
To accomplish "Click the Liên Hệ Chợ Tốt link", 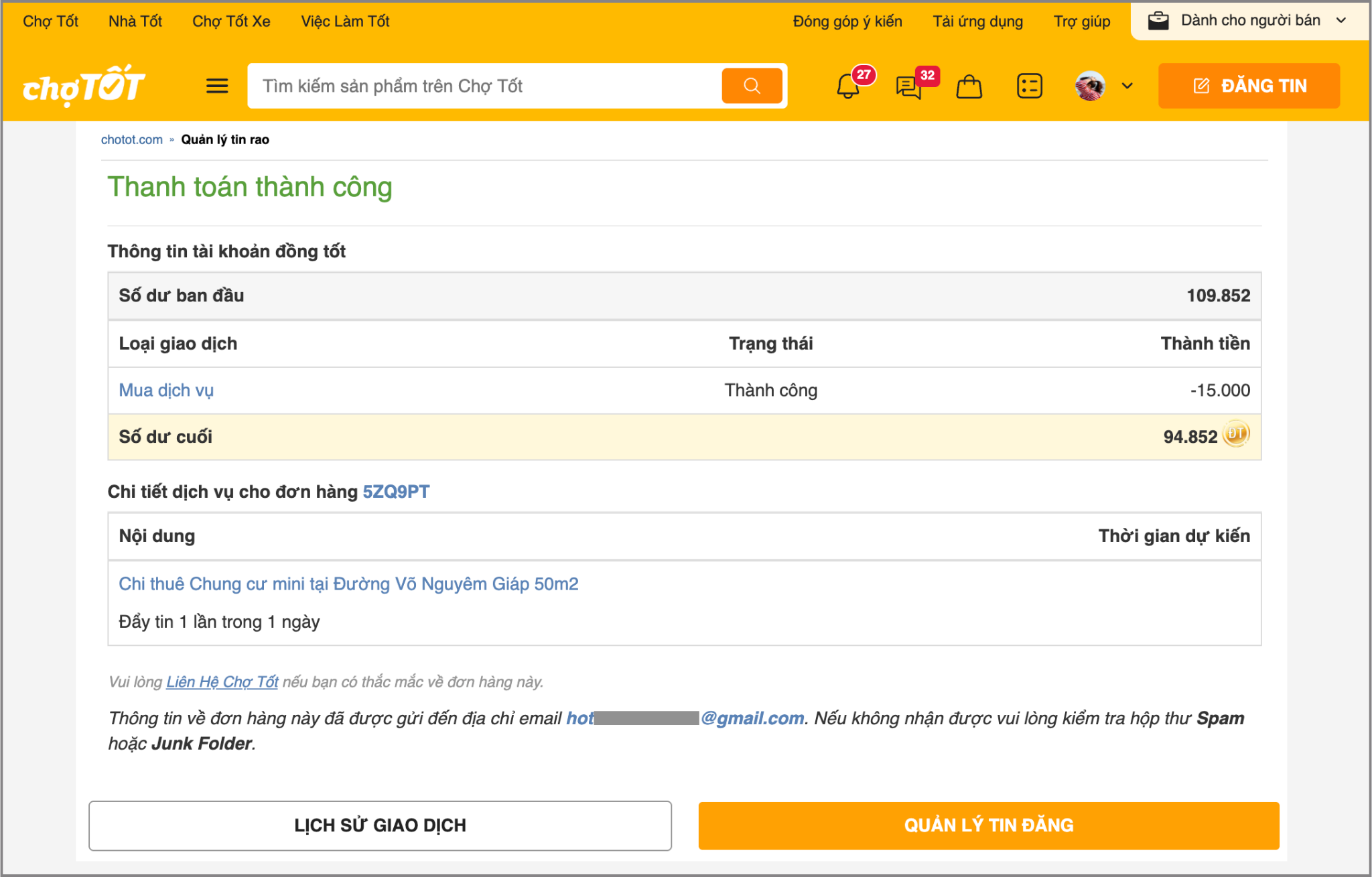I will tap(222, 682).
